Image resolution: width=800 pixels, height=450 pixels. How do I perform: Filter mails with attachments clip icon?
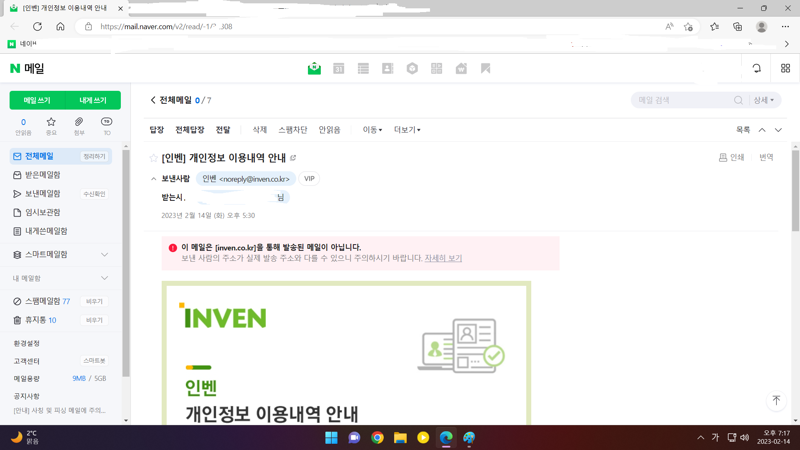(79, 126)
